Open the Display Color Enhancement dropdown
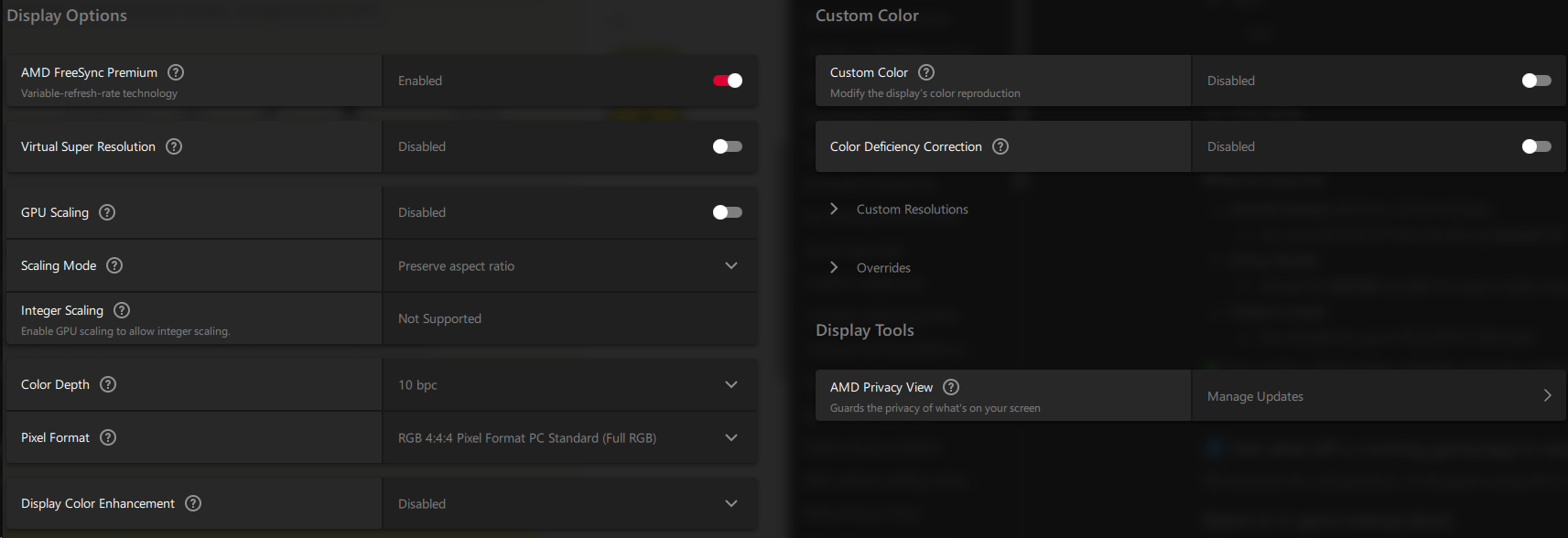The image size is (1568, 538). tap(569, 504)
